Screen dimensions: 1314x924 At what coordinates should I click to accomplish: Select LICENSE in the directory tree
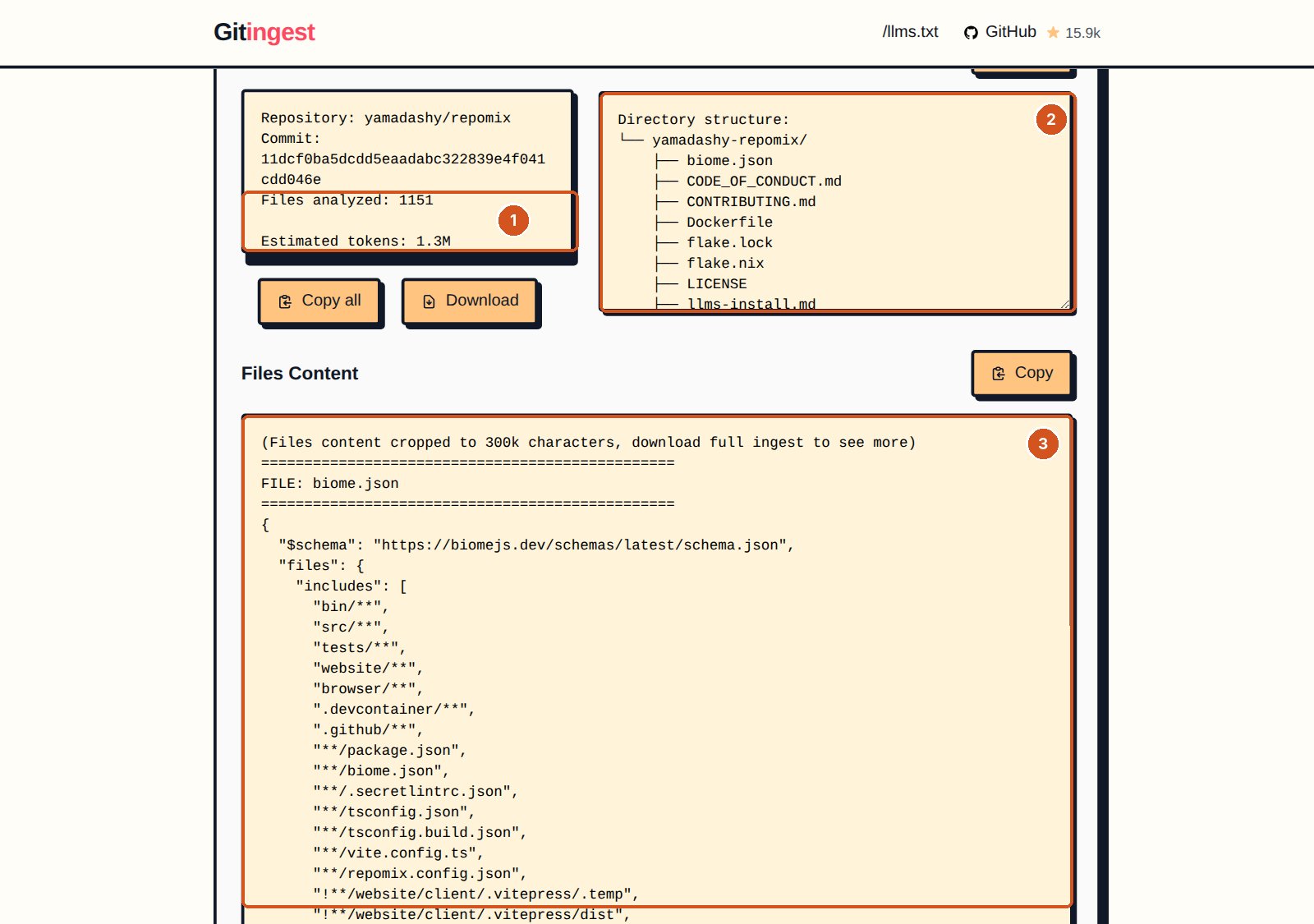click(716, 284)
